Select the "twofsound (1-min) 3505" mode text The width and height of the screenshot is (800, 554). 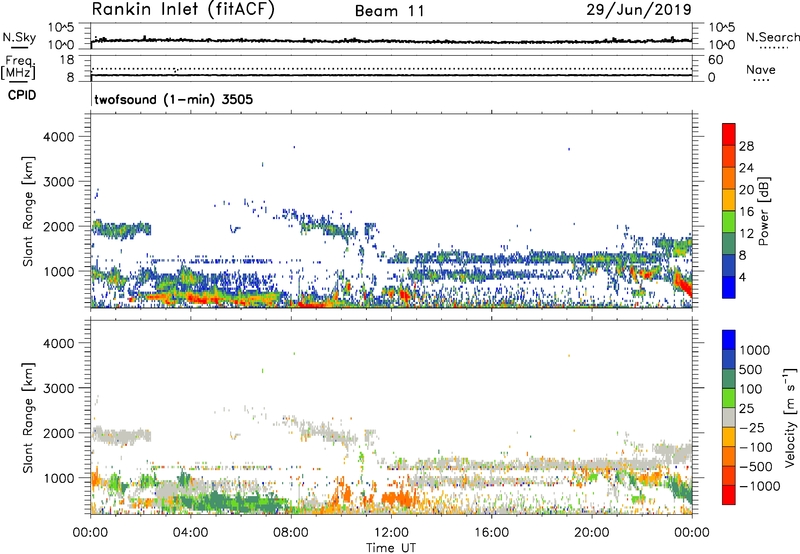173,99
